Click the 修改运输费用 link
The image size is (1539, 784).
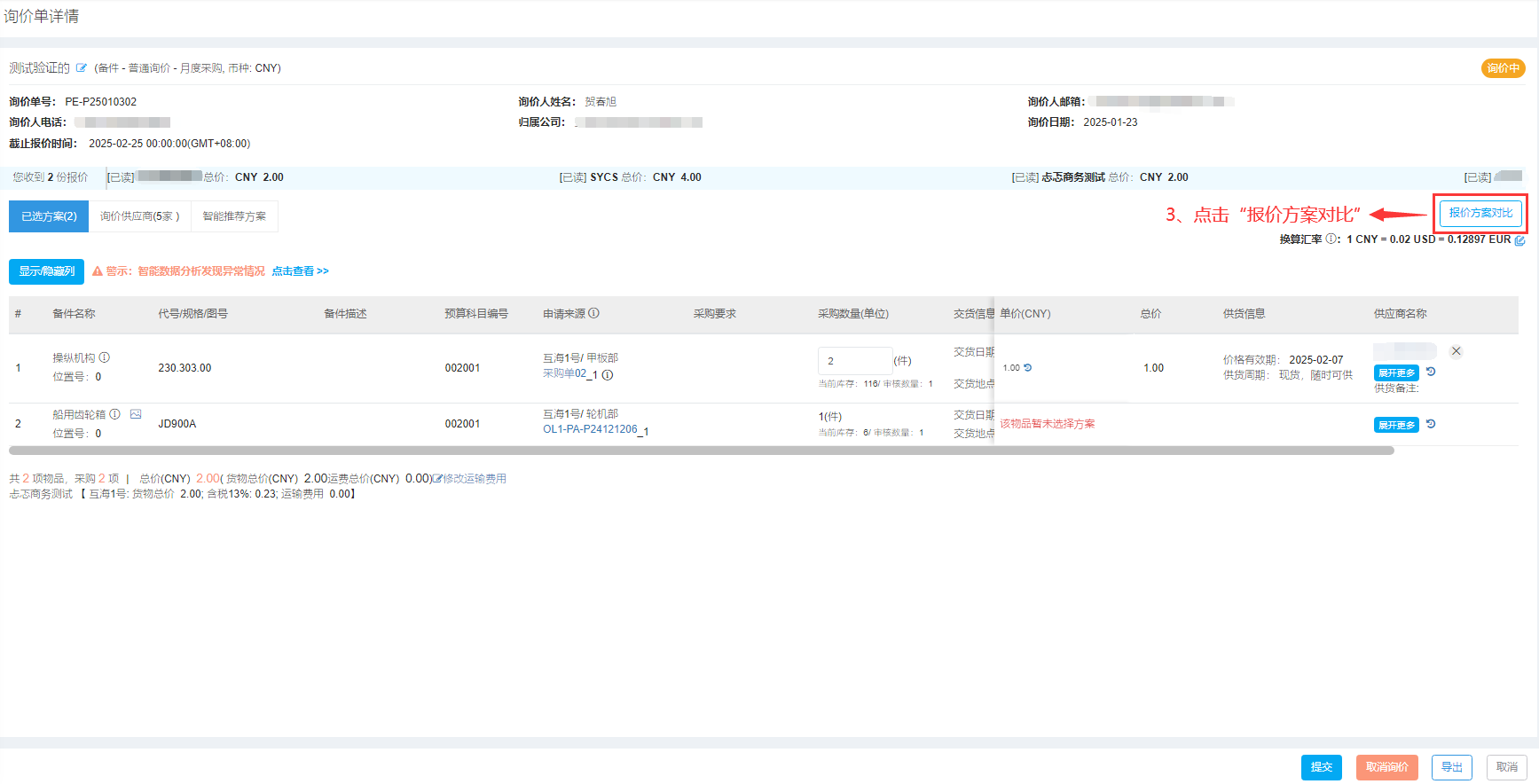click(475, 479)
